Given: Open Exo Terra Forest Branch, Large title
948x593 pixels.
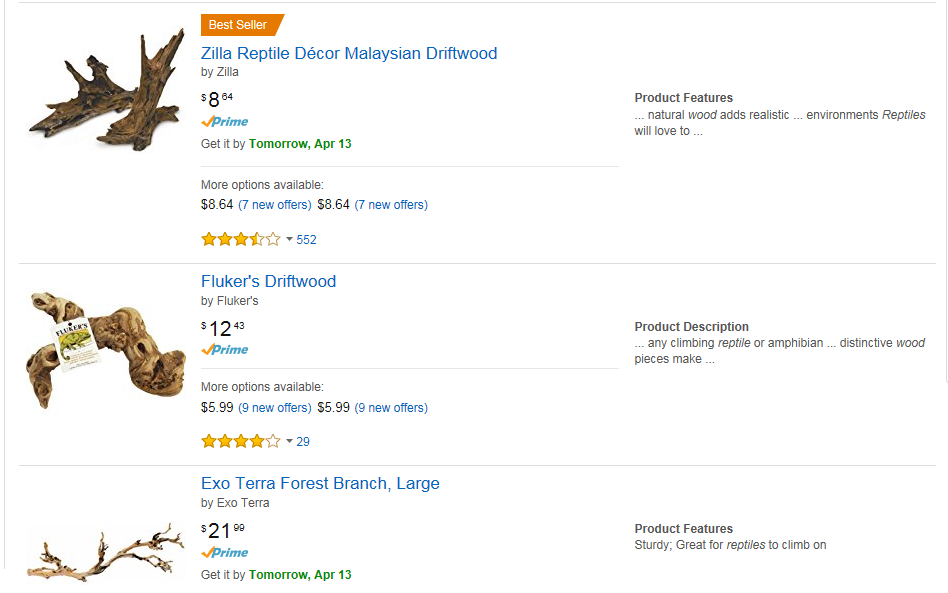Looking at the screenshot, I should point(320,483).
